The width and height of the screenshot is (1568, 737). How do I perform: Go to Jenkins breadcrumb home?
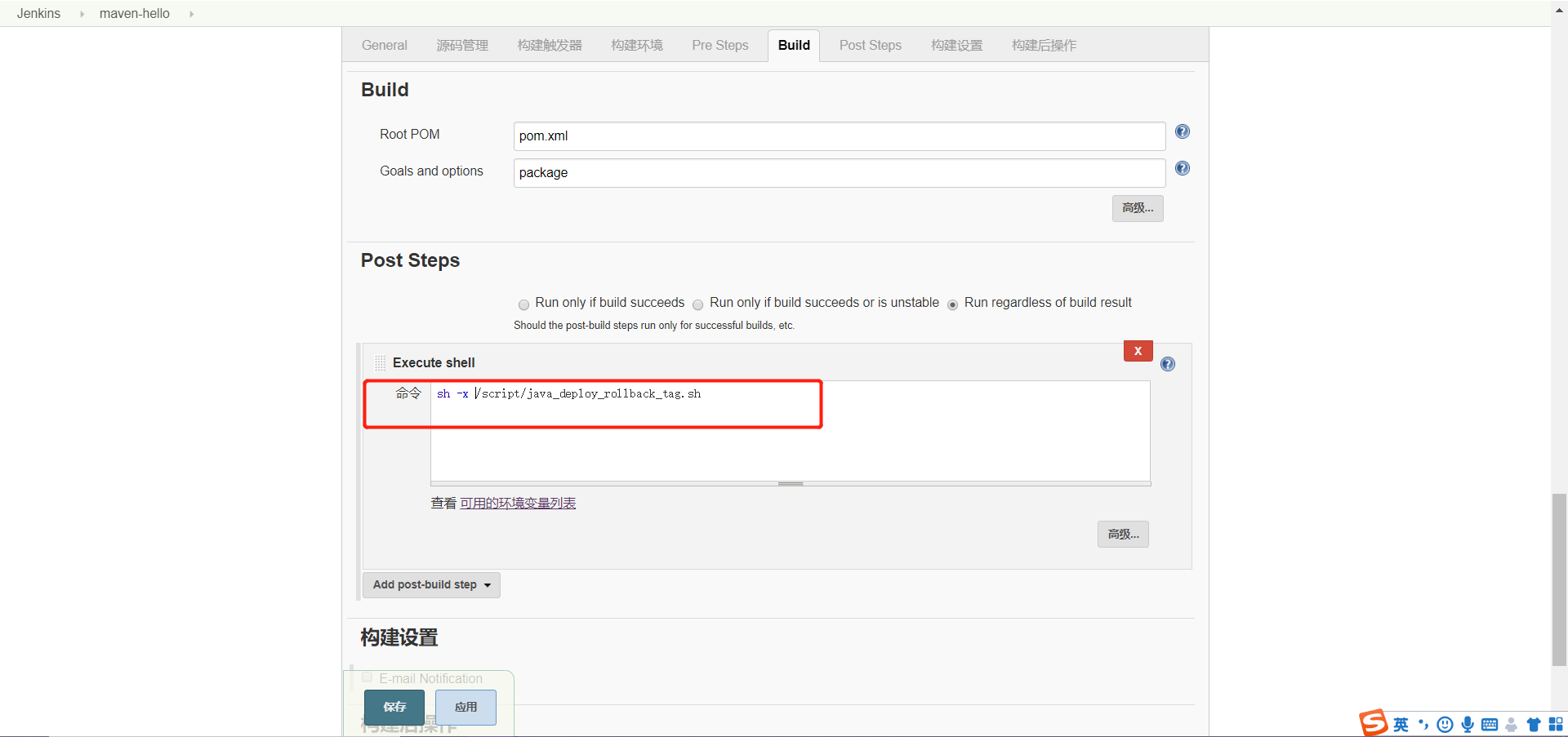point(38,14)
